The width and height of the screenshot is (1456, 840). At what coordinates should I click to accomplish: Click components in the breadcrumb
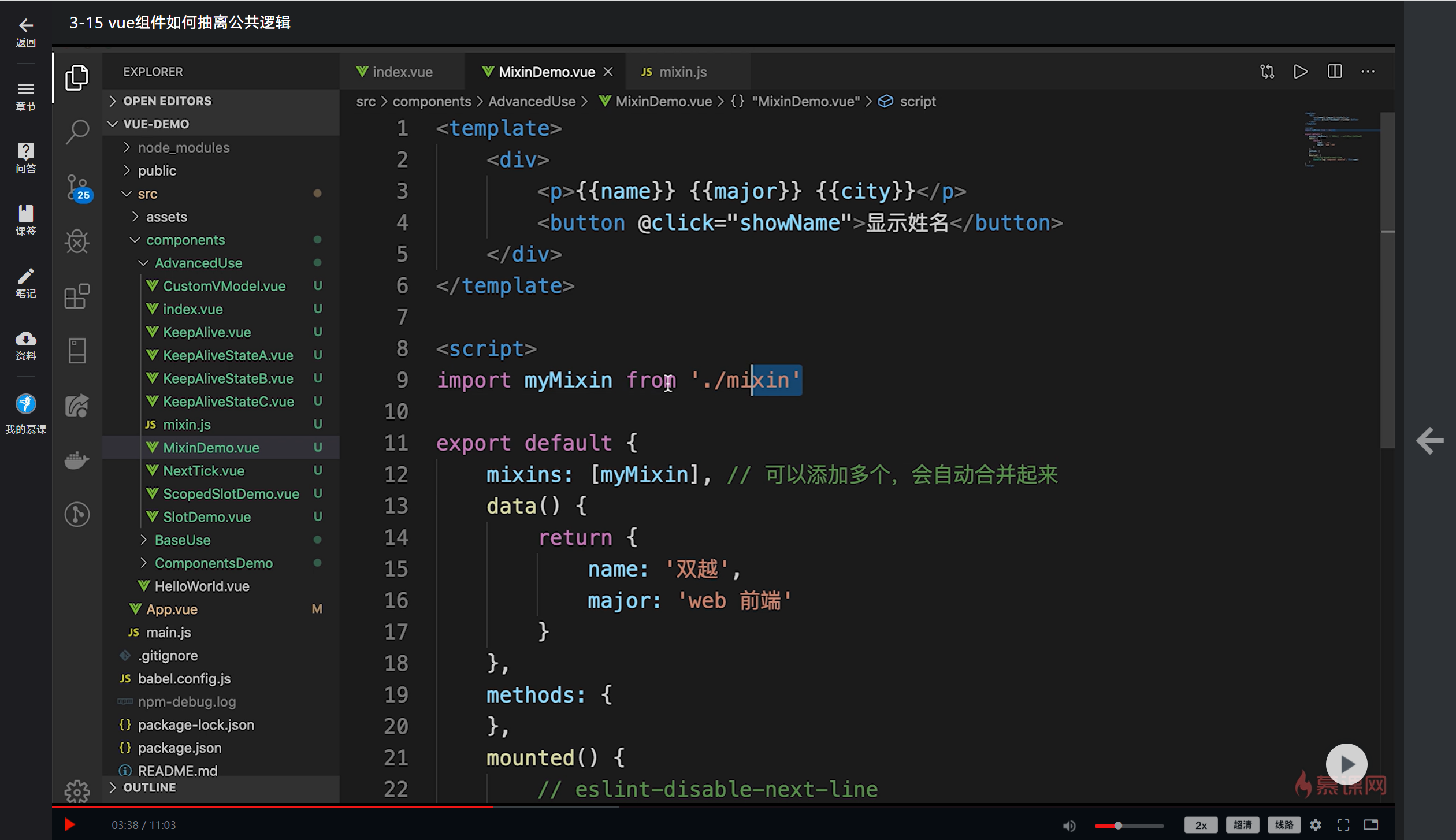[432, 101]
